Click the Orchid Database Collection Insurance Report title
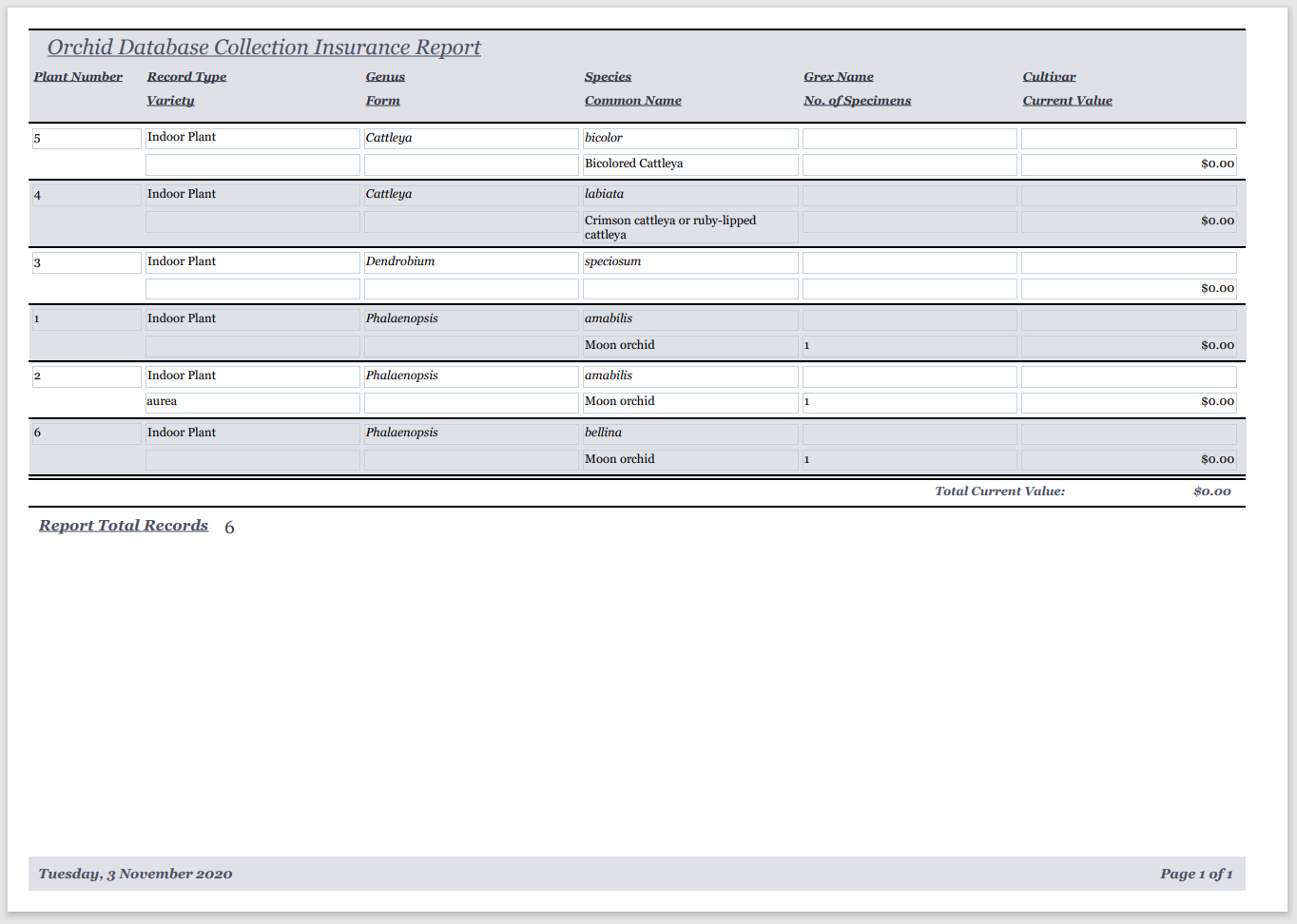This screenshot has height=924, width=1297. (x=264, y=48)
